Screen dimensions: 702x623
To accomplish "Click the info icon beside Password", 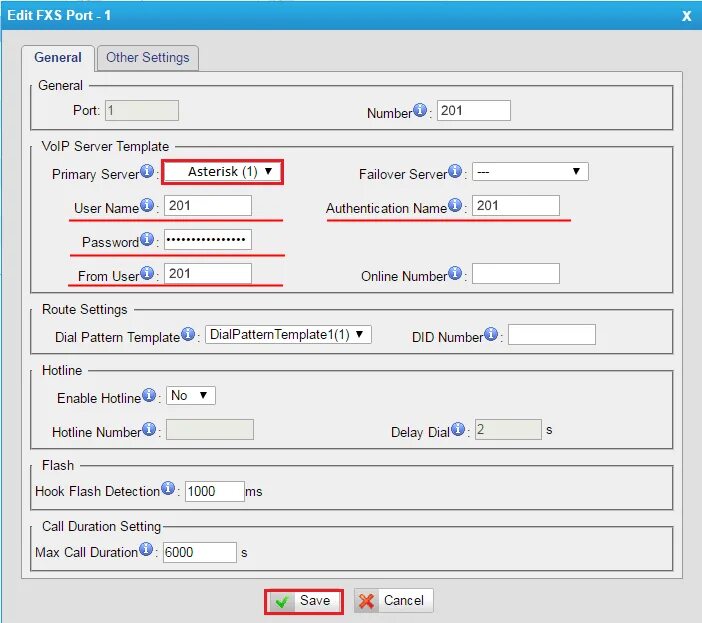I will pyautogui.click(x=147, y=239).
